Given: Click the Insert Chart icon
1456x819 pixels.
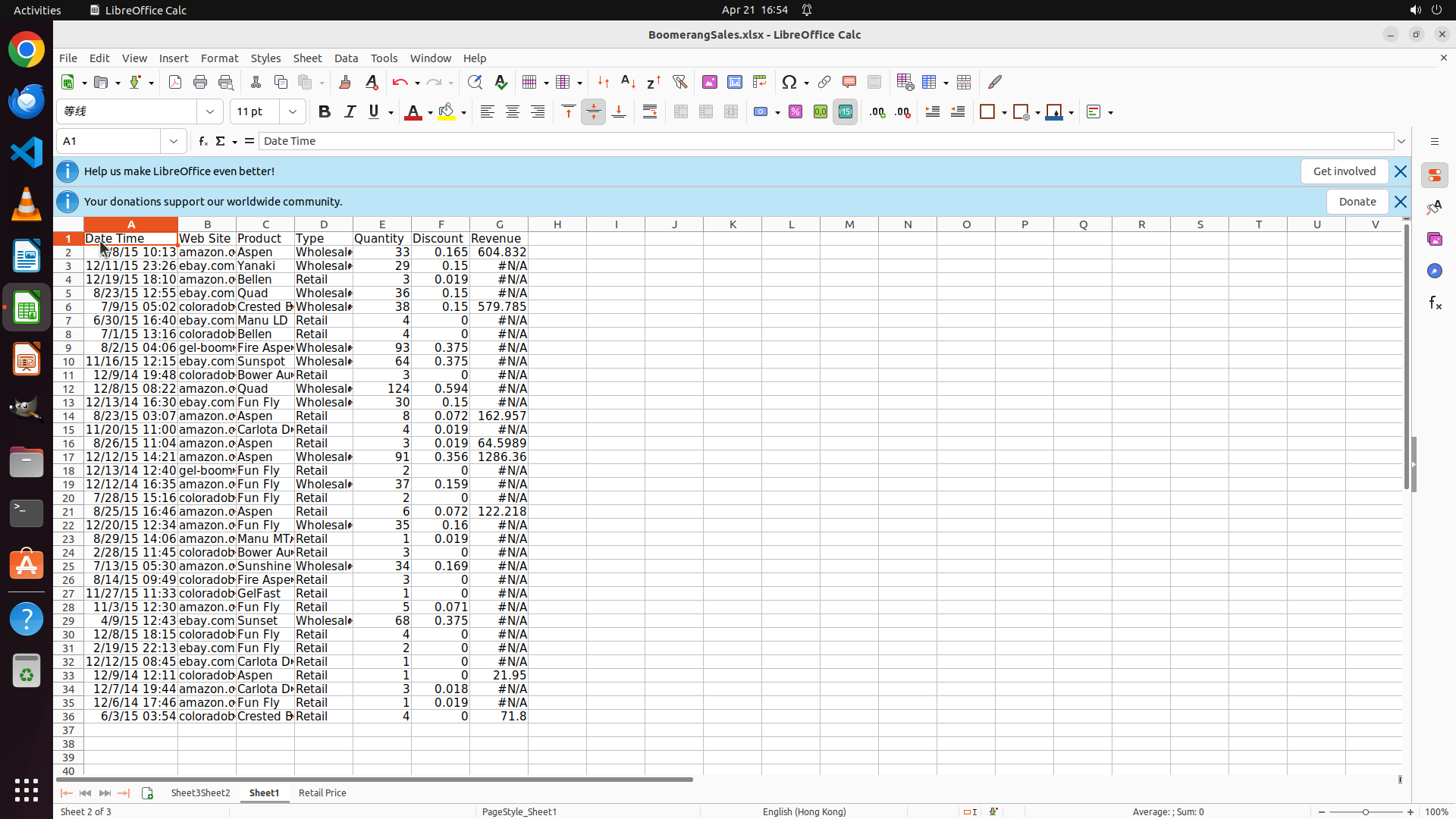Looking at the screenshot, I should coord(735,83).
